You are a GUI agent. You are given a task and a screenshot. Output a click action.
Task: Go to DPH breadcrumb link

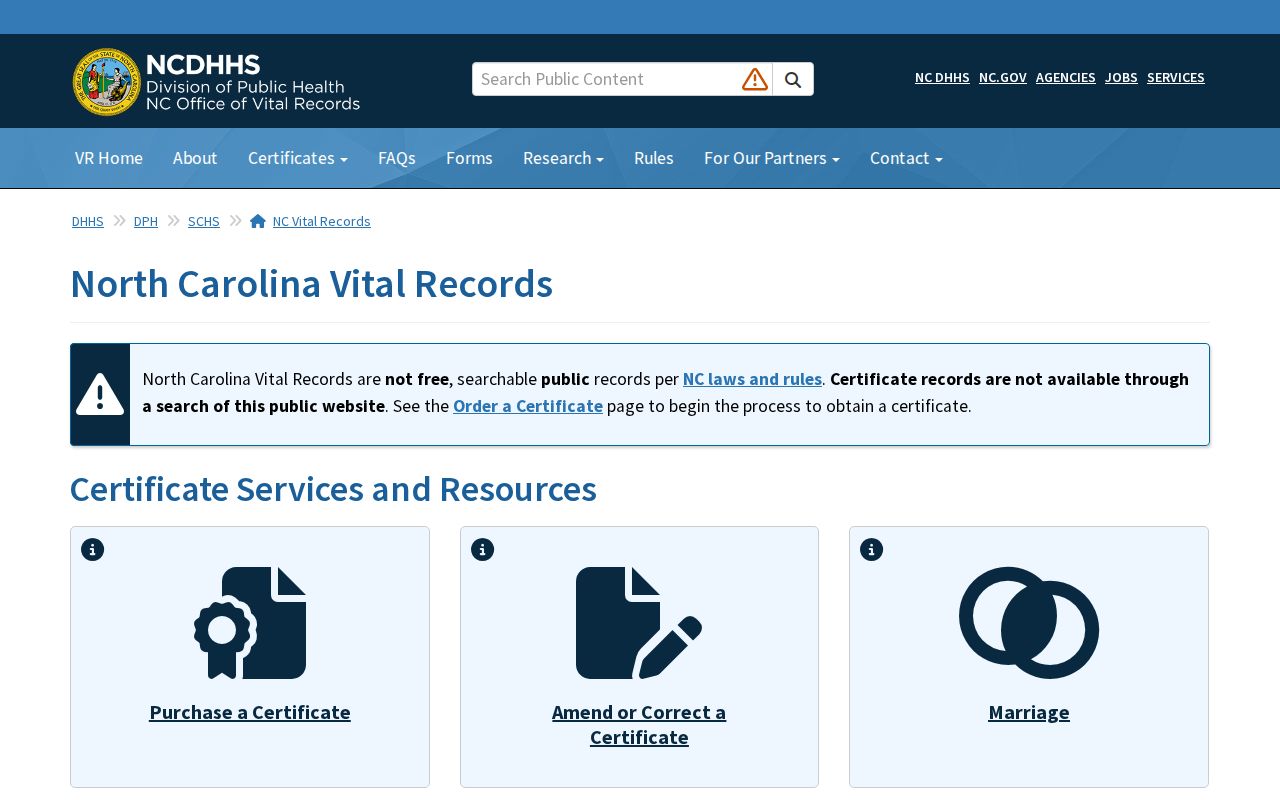(x=146, y=222)
